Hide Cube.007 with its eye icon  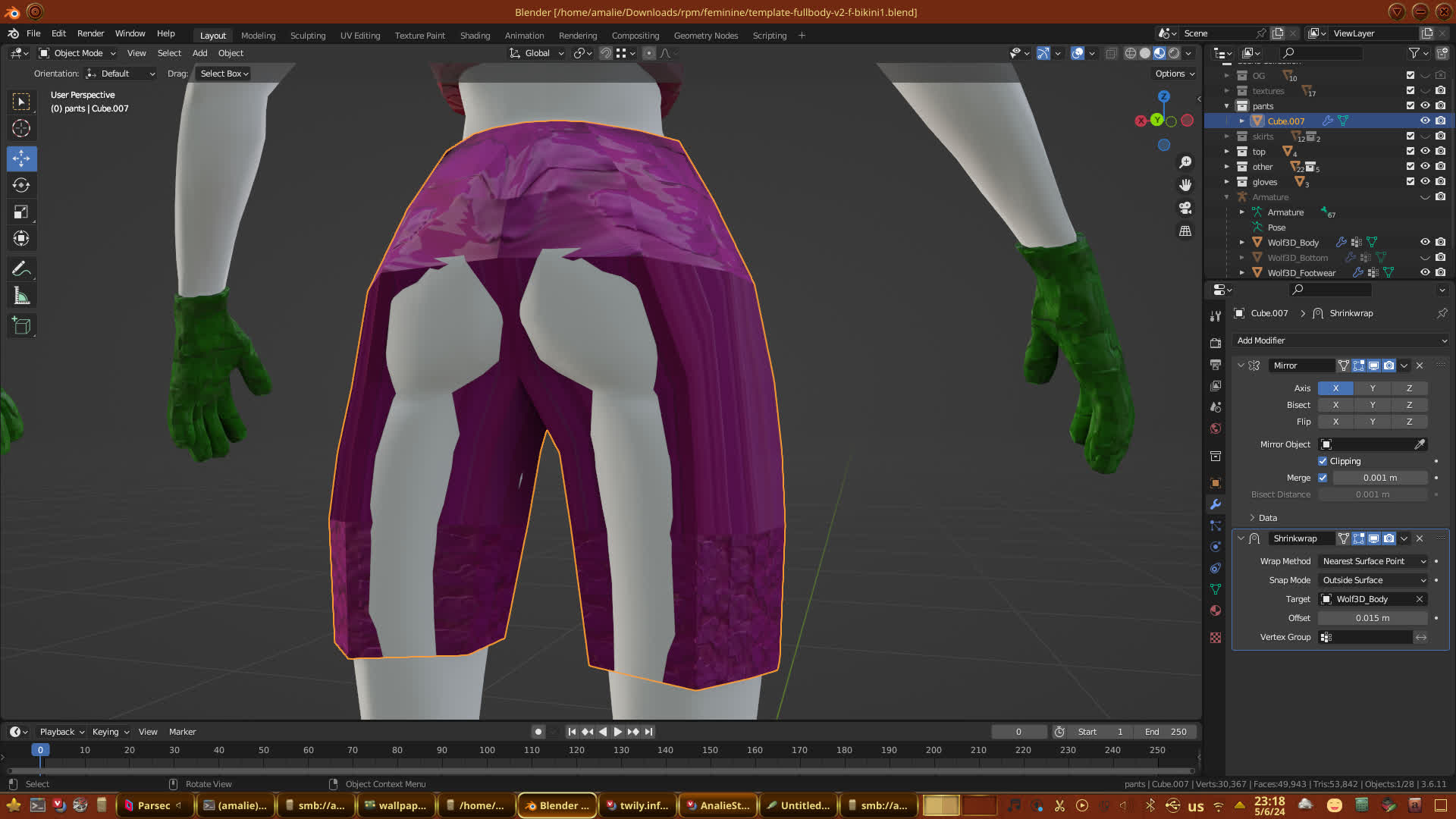click(x=1425, y=121)
